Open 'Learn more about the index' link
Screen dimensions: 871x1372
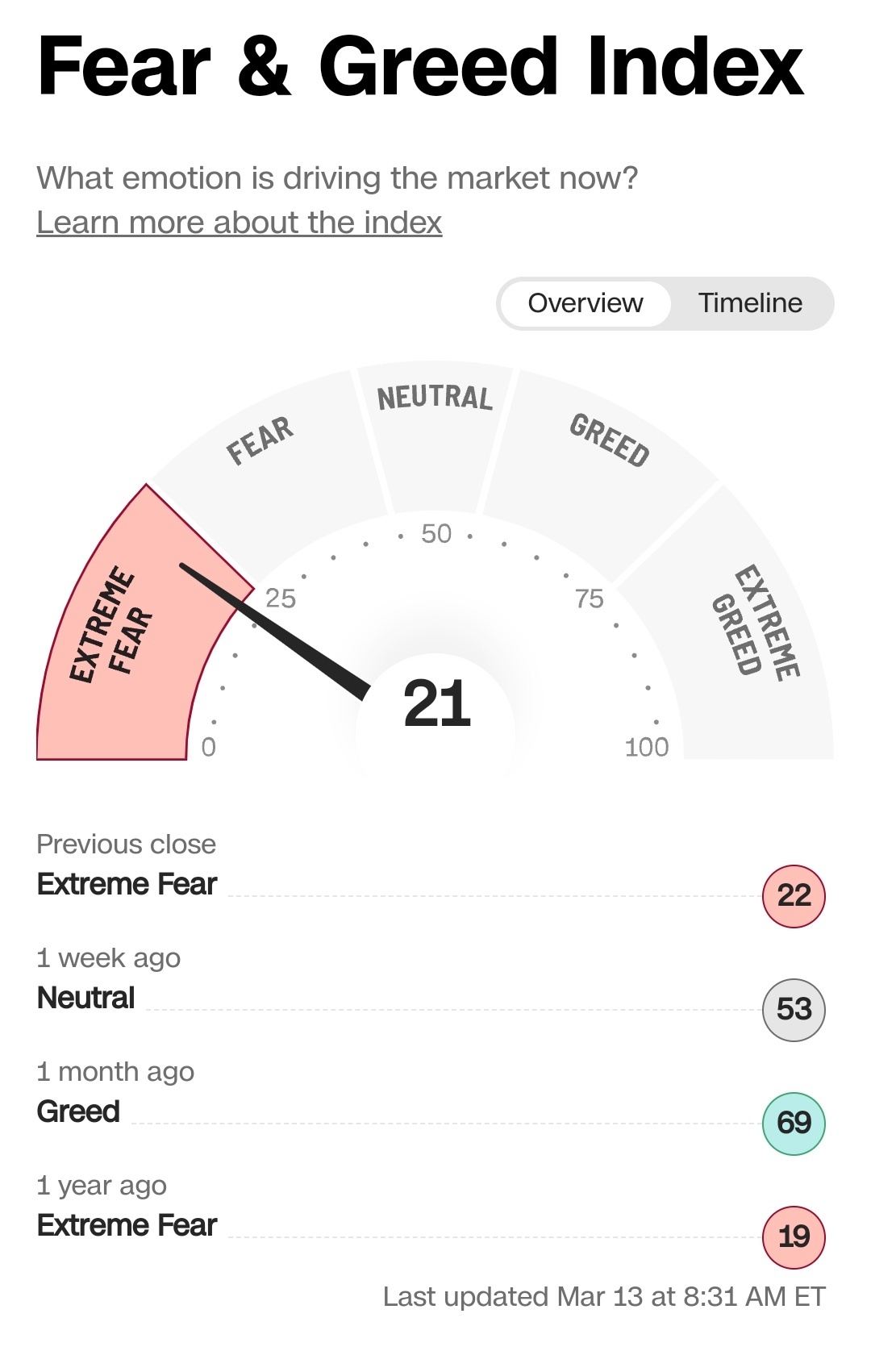(240, 223)
